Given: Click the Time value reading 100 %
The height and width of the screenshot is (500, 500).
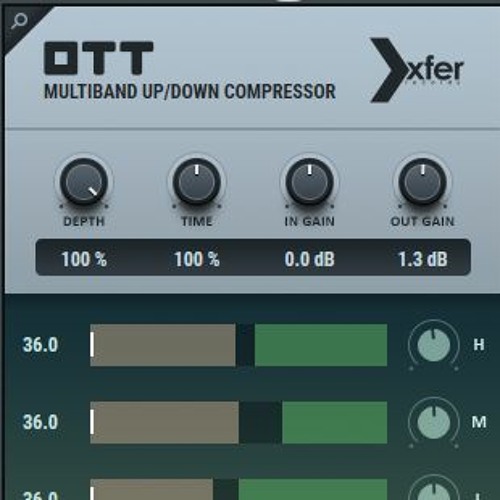Looking at the screenshot, I should (x=197, y=259).
